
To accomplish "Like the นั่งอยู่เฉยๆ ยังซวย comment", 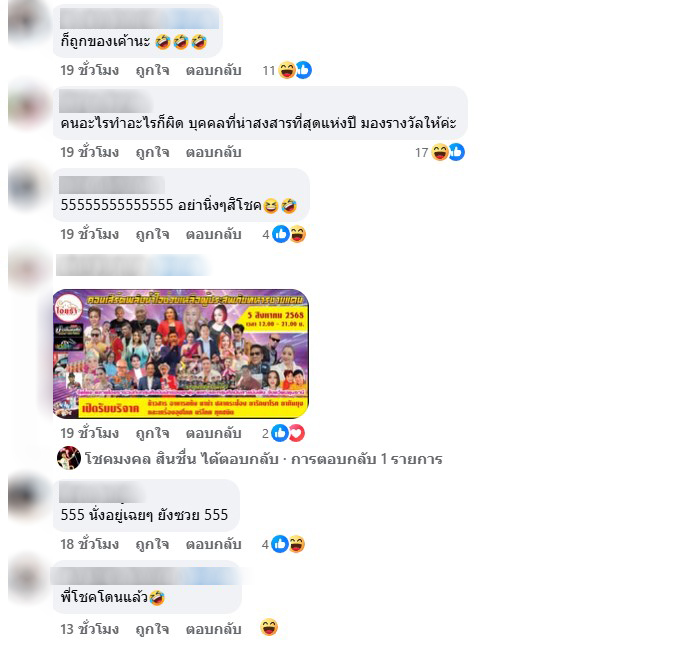I will pyautogui.click(x=152, y=545).
